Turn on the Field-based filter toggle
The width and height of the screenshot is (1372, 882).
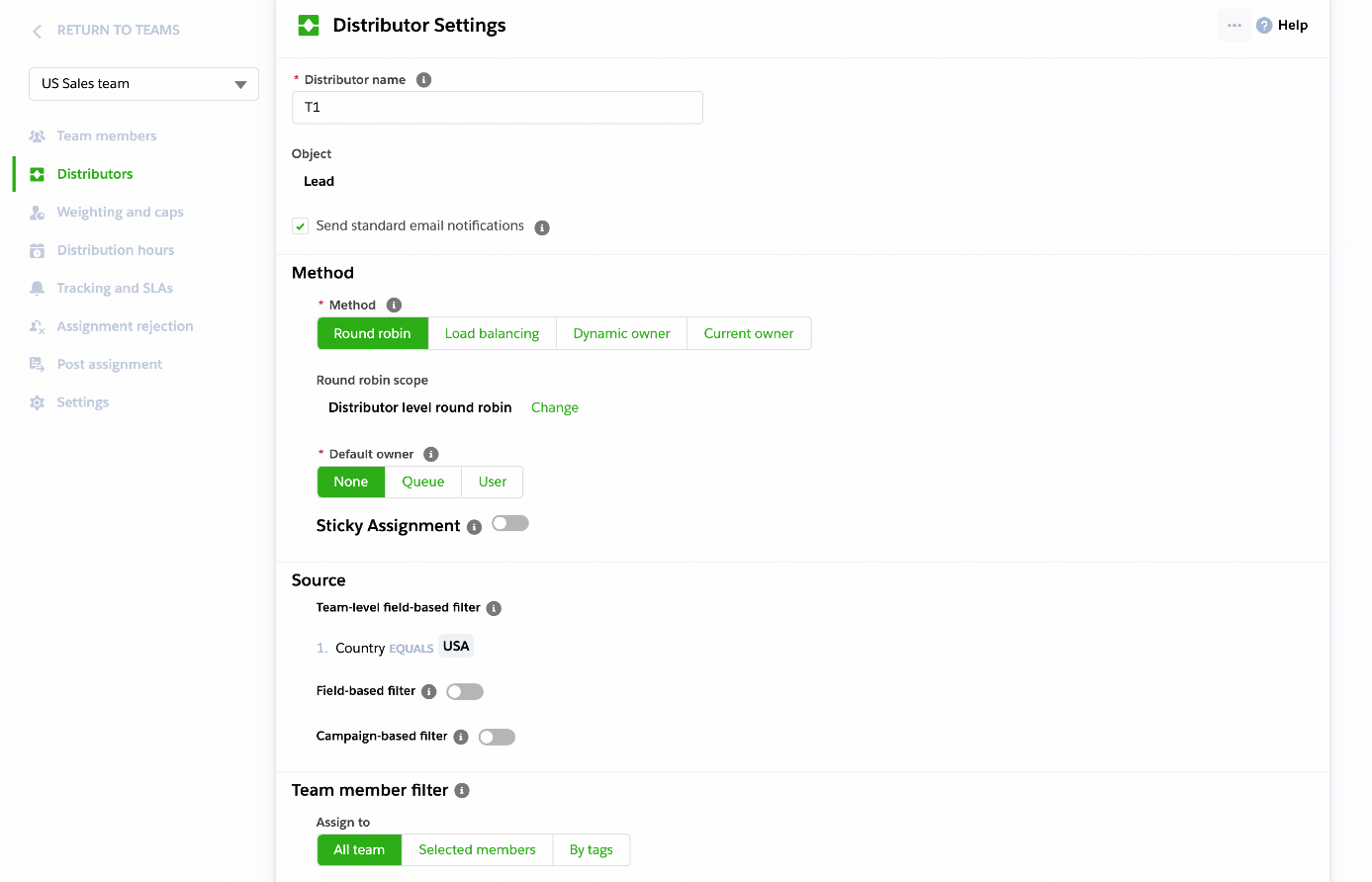465,692
